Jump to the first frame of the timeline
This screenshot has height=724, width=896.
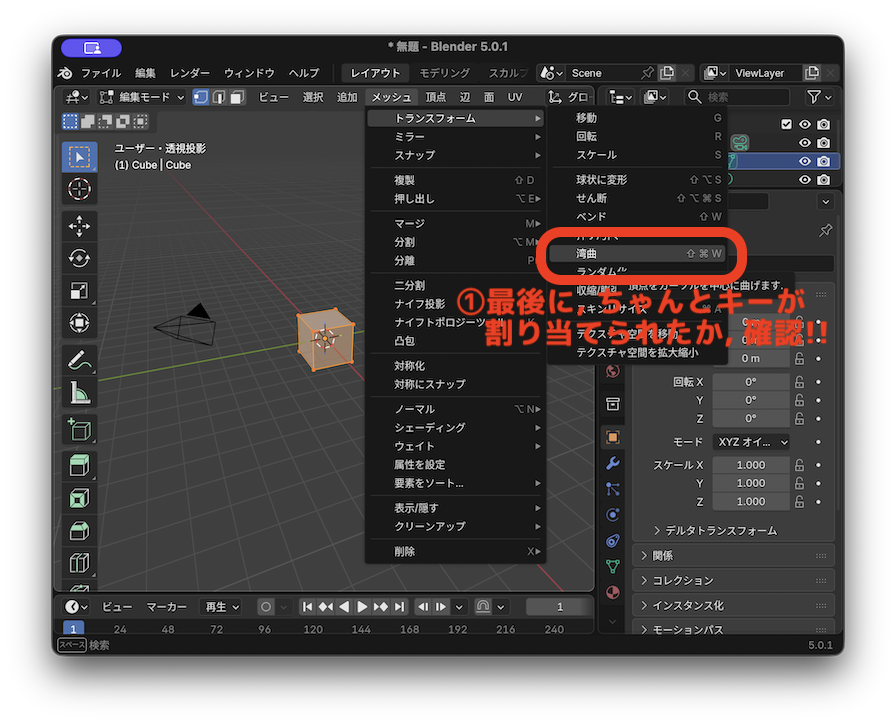[x=307, y=607]
